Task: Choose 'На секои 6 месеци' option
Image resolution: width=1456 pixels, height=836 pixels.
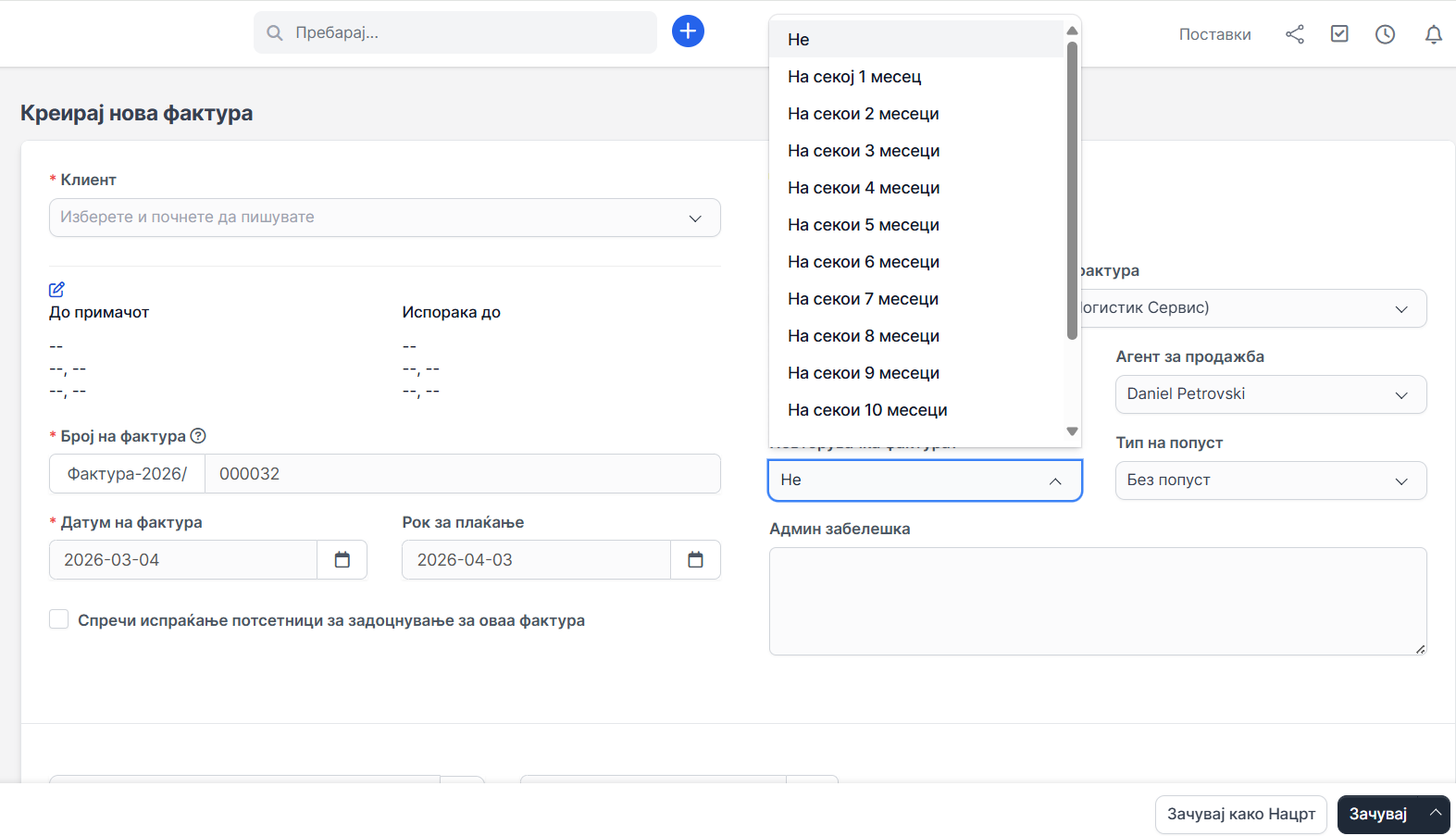Action: pyautogui.click(x=863, y=262)
